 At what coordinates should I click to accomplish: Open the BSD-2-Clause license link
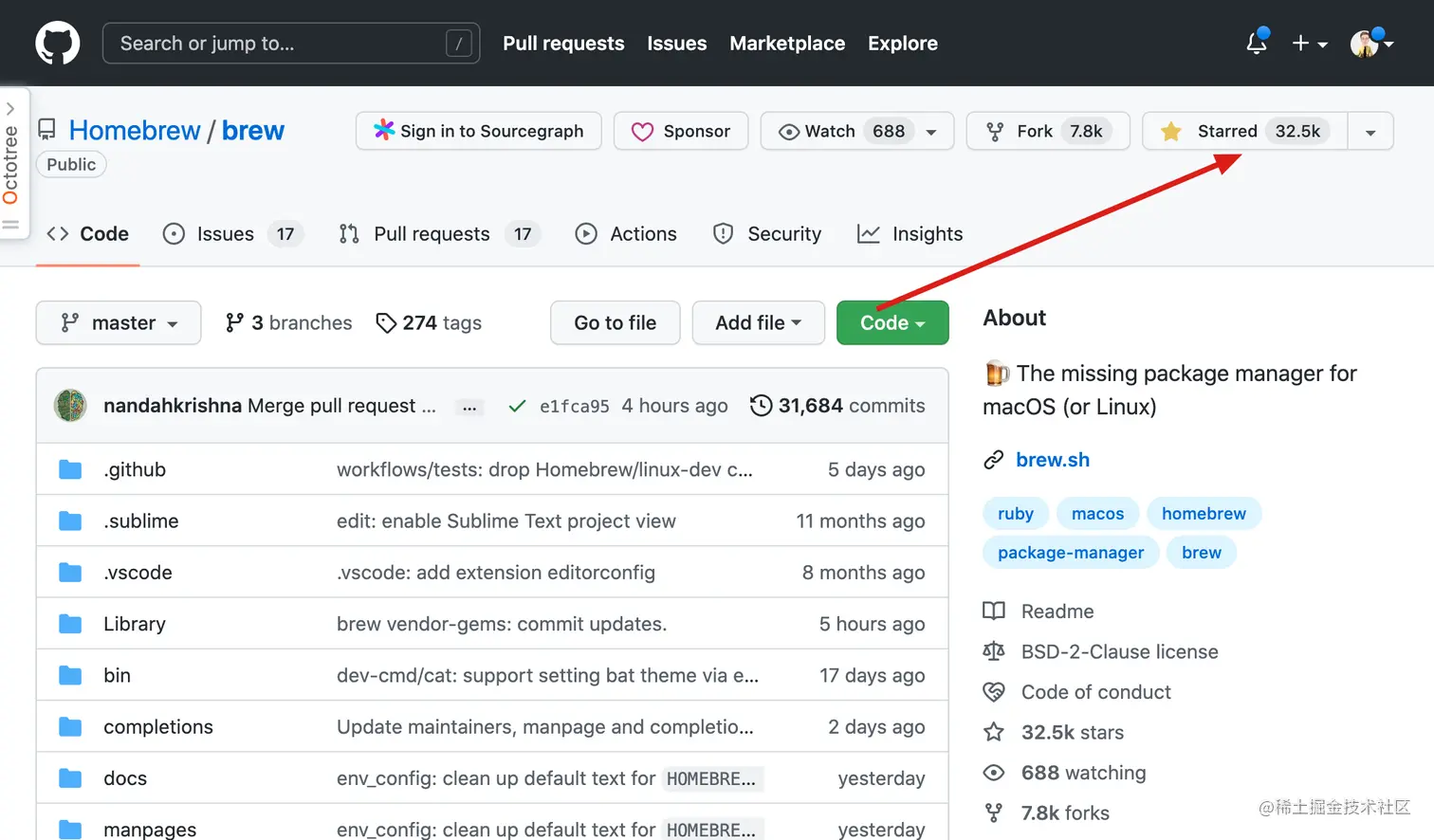[x=1120, y=652]
